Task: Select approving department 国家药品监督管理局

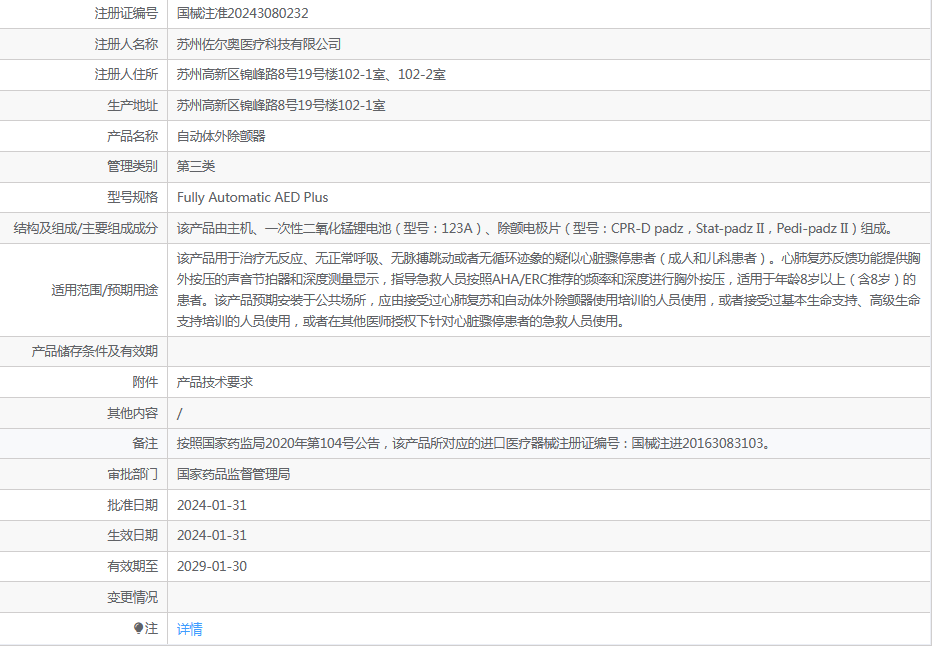Action: pyautogui.click(x=233, y=474)
